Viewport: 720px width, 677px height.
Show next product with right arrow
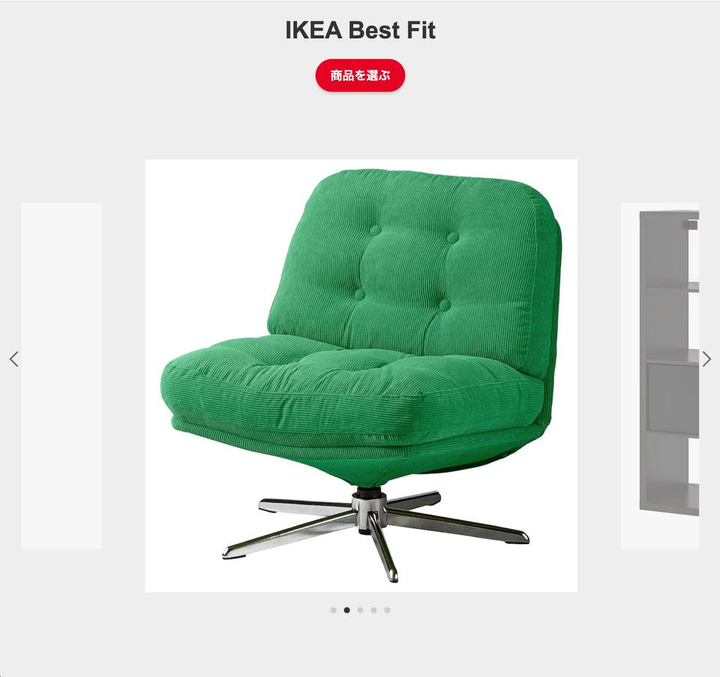pos(706,359)
